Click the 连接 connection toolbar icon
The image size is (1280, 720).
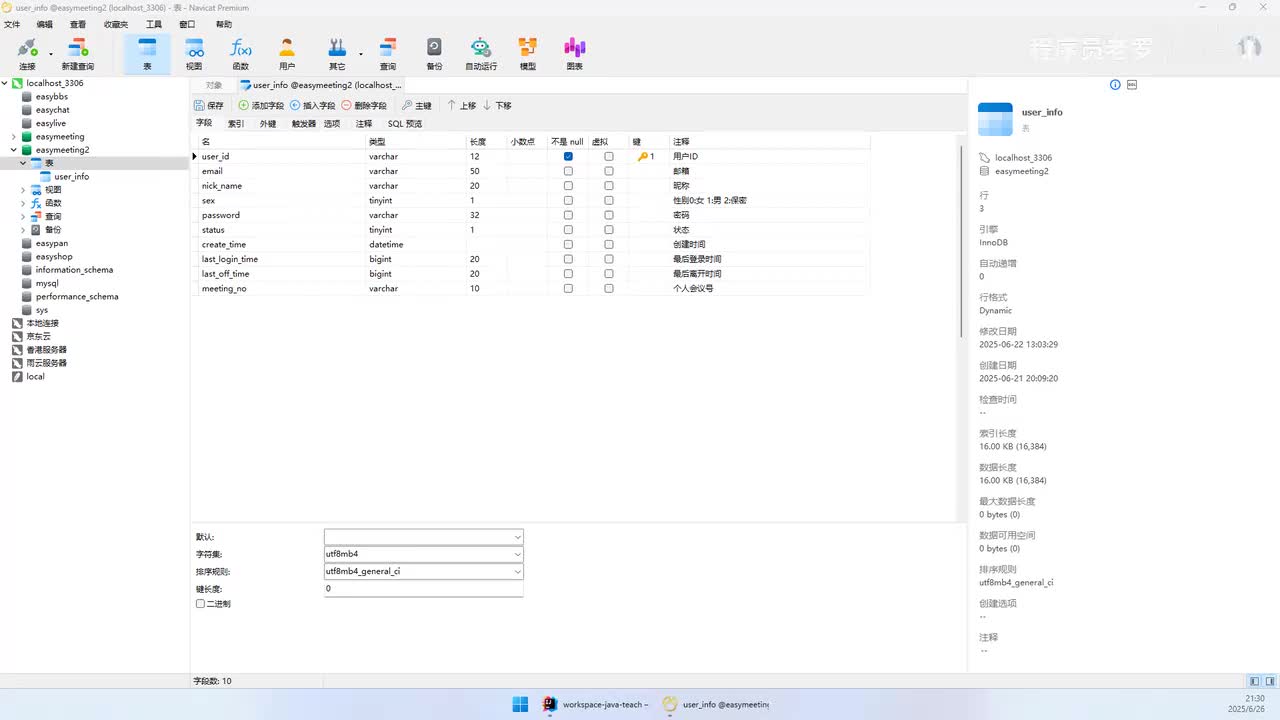pos(27,53)
